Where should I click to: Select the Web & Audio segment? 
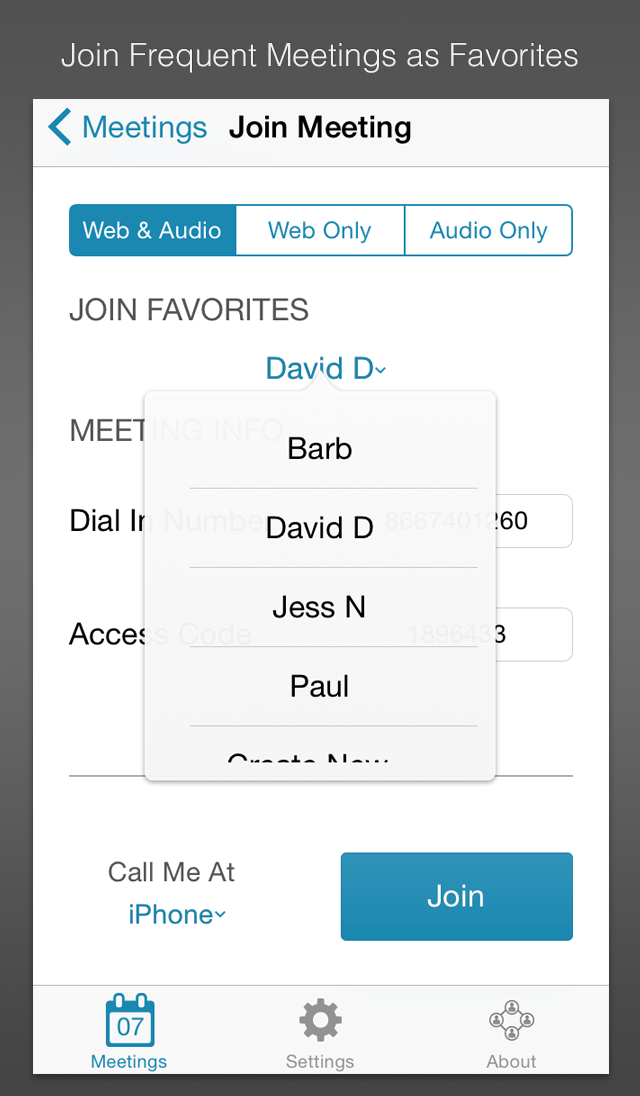(x=152, y=231)
